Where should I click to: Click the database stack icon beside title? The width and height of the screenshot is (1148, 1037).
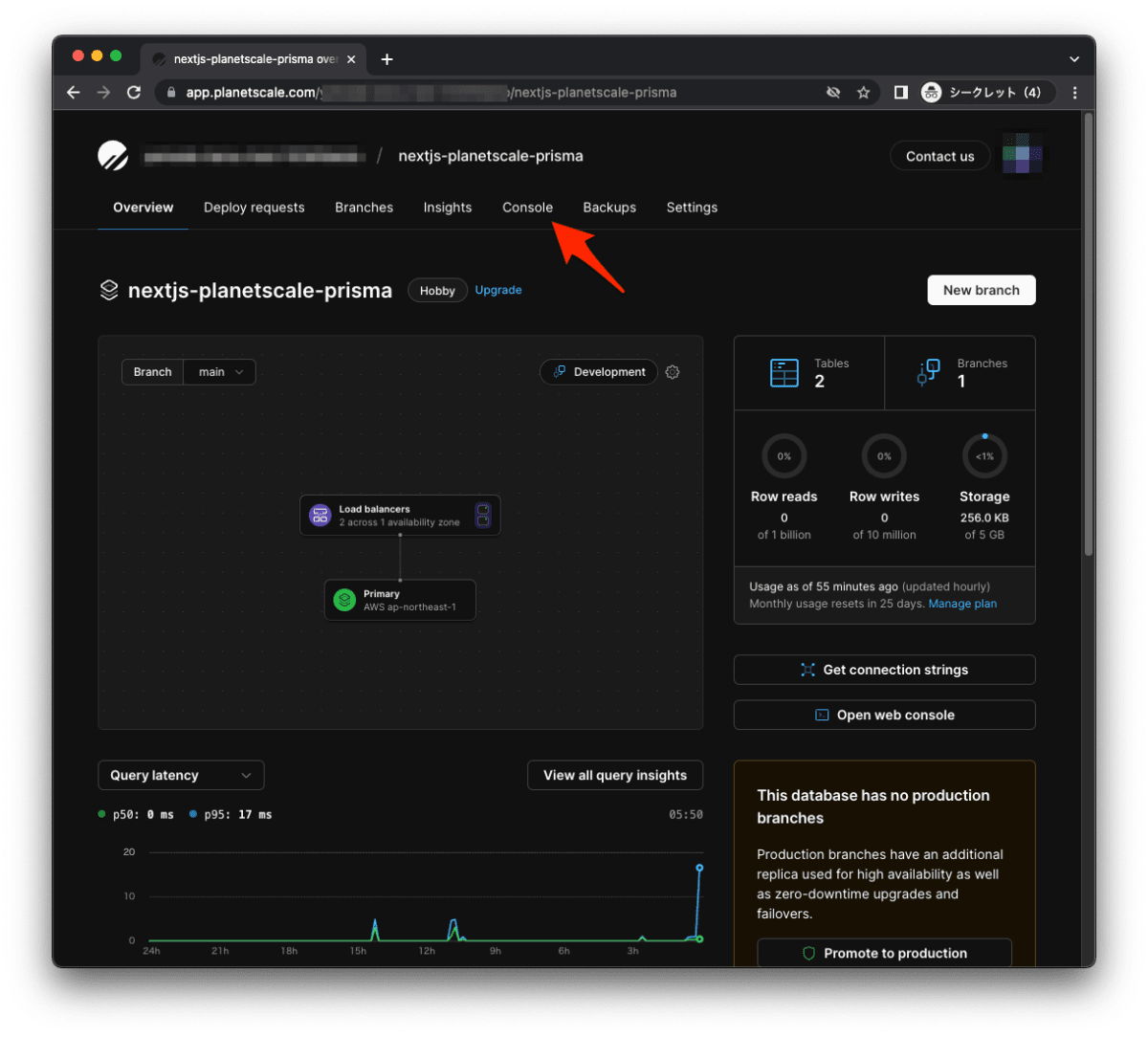(x=109, y=290)
